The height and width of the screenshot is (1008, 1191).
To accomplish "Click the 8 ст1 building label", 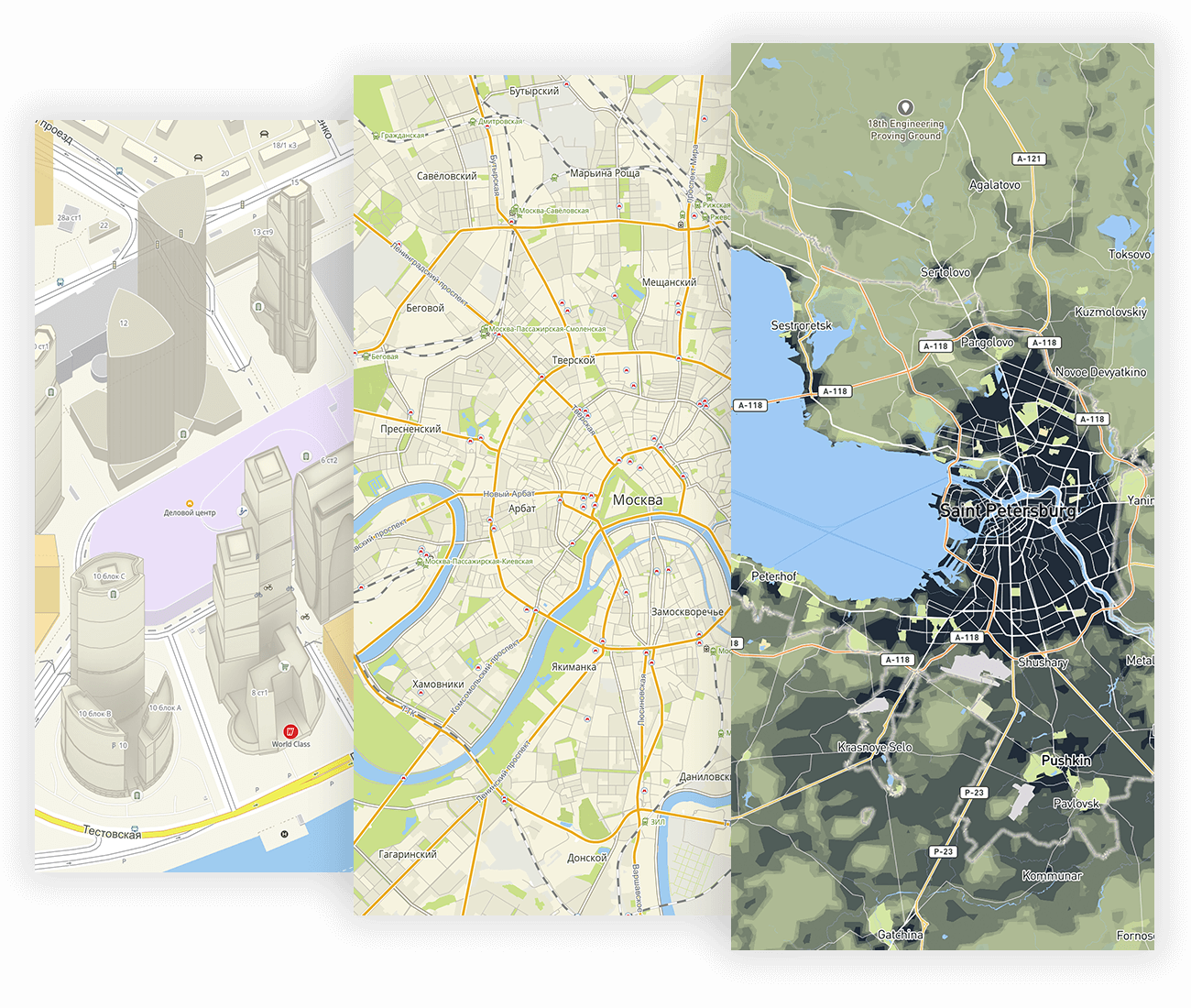I will tap(260, 693).
